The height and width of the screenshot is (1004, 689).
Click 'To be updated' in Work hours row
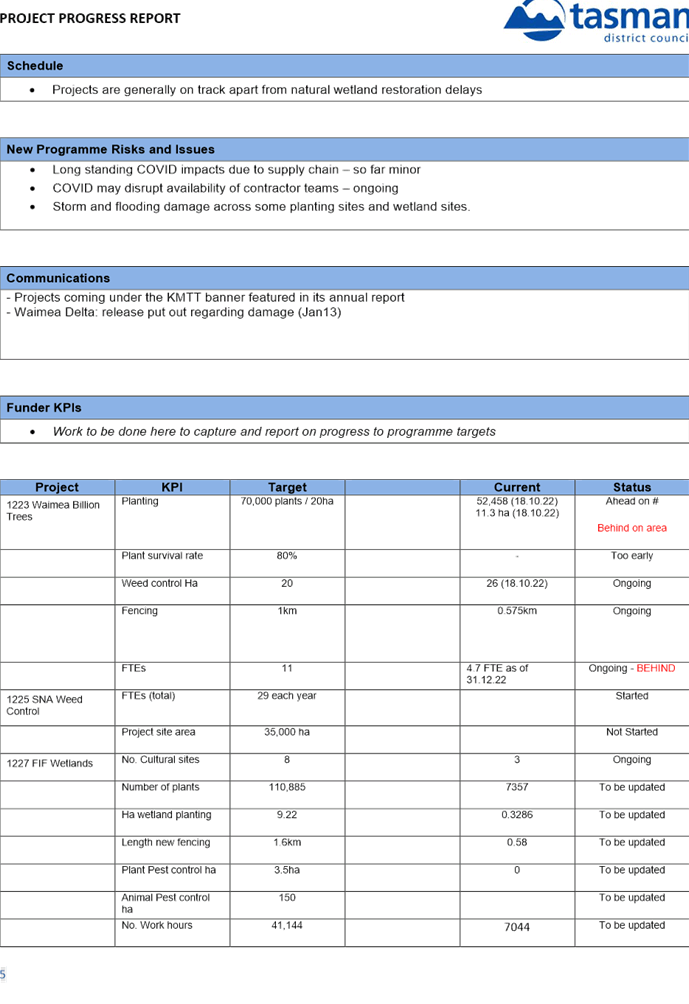(x=632, y=925)
